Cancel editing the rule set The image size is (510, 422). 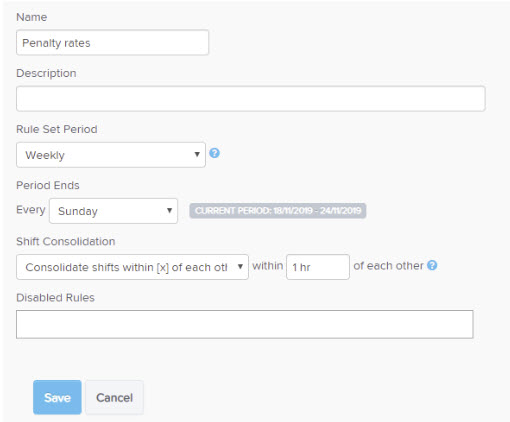(114, 397)
